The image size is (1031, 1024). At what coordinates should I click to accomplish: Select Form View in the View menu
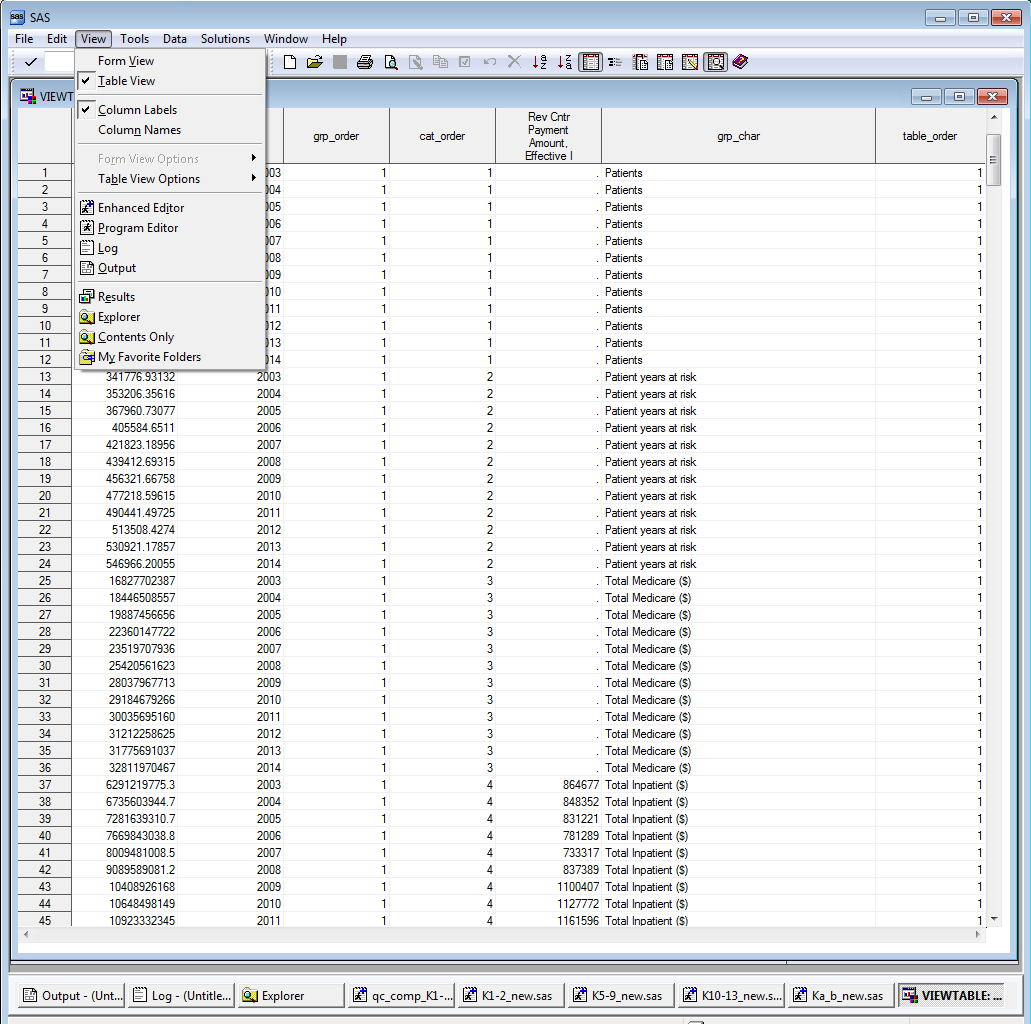pos(126,61)
